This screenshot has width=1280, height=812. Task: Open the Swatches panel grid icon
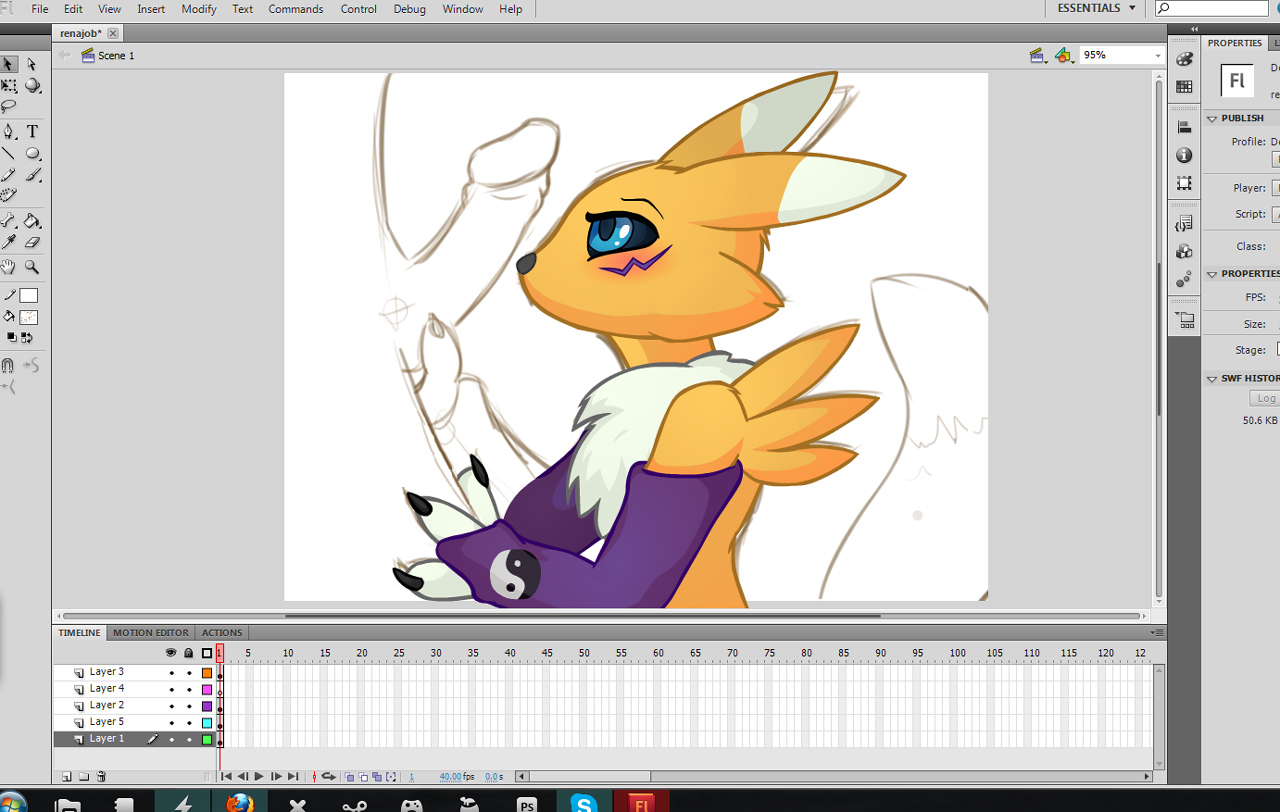pos(1185,87)
